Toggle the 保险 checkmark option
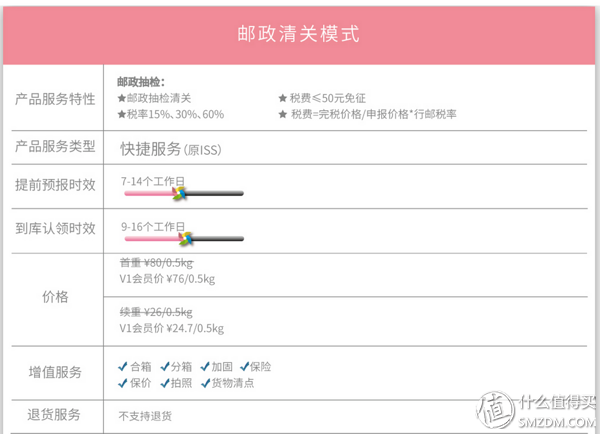Screen dimensions: 600x434 click(x=255, y=367)
